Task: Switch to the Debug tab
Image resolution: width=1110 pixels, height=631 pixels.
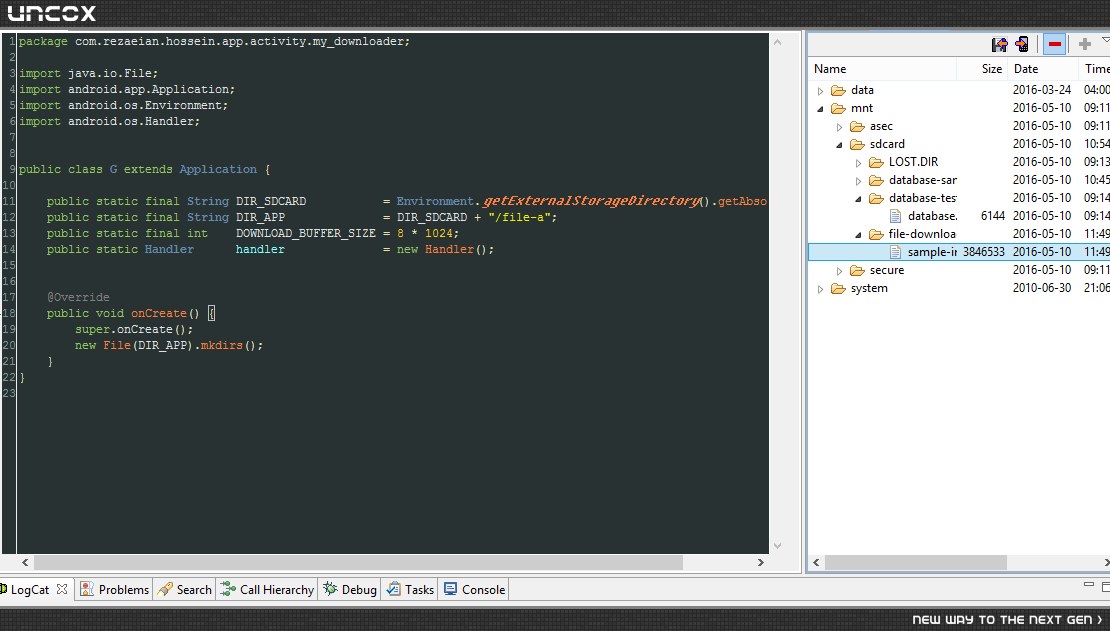Action: point(350,589)
